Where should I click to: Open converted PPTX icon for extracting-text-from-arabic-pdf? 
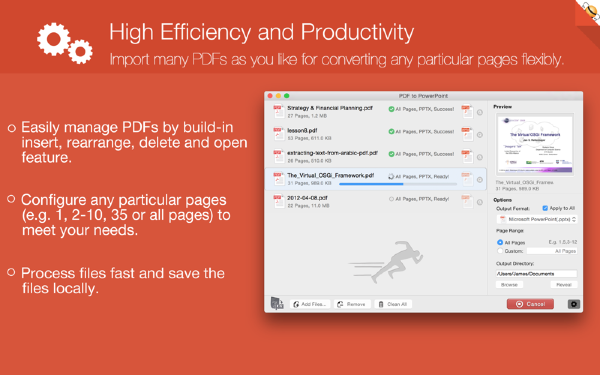[467, 157]
